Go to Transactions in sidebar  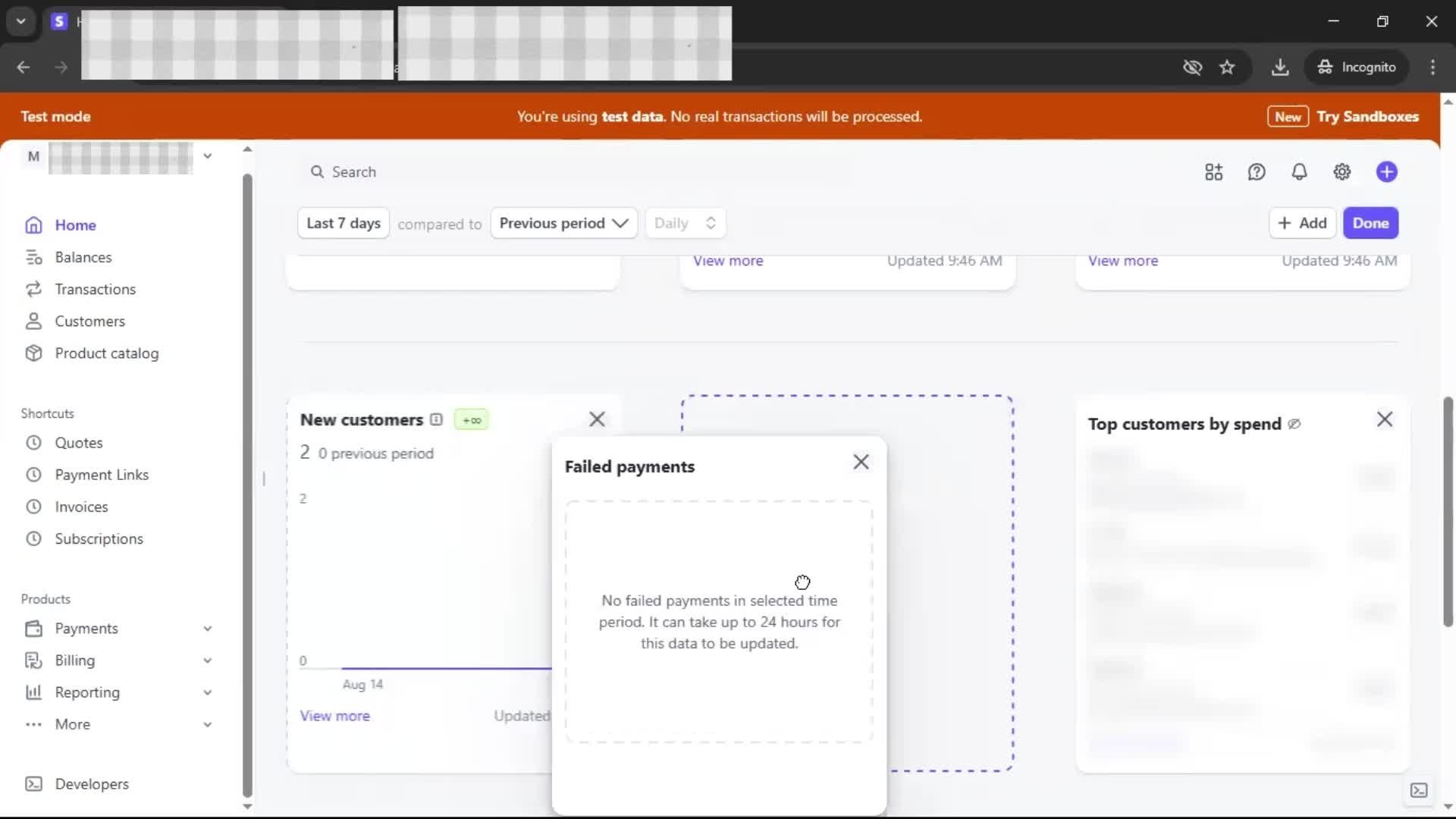(x=95, y=289)
